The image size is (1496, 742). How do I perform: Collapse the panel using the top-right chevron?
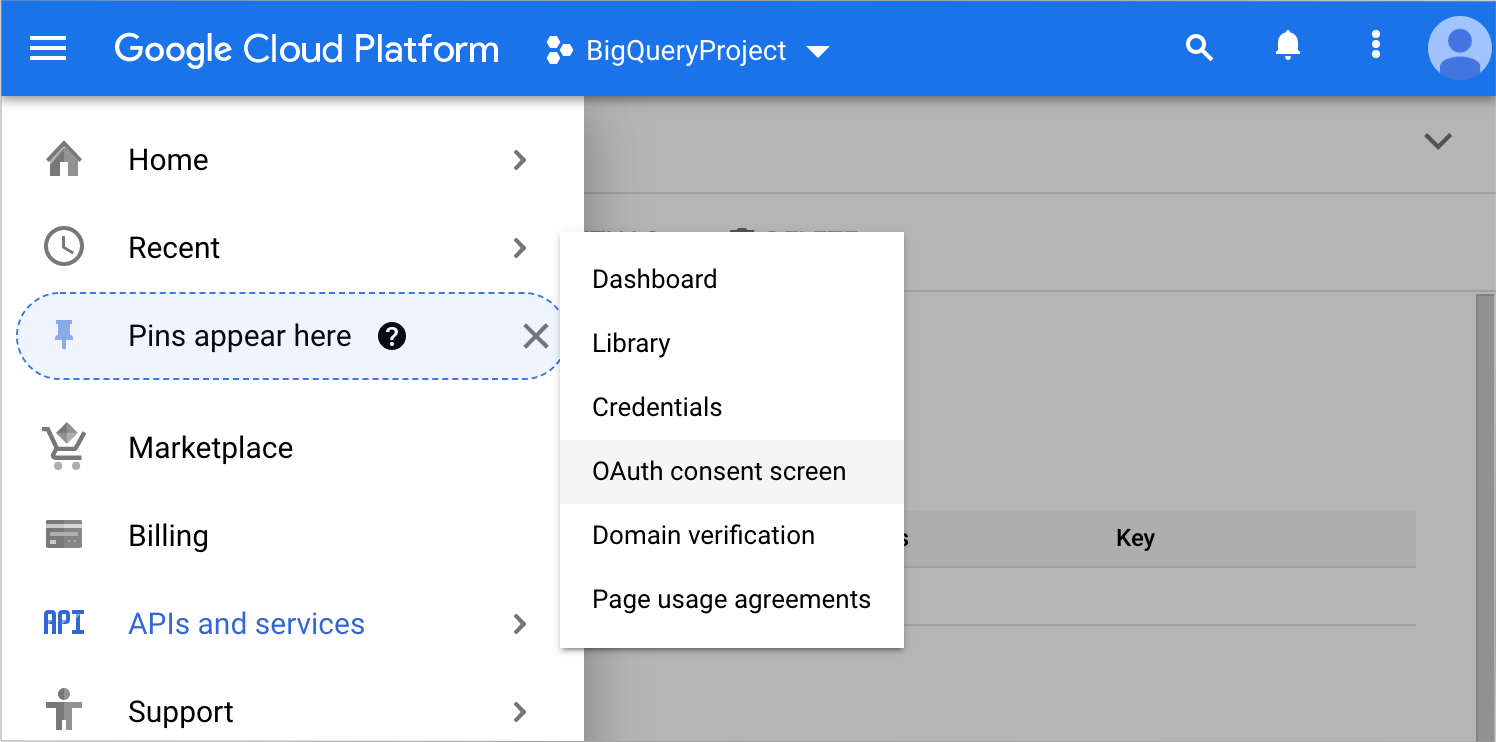(1437, 141)
